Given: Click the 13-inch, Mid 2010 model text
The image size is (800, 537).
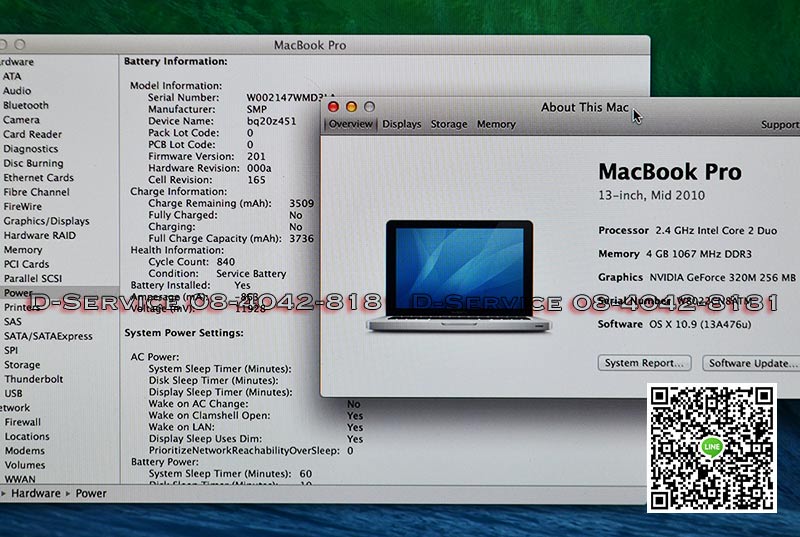Looking at the screenshot, I should 652,195.
